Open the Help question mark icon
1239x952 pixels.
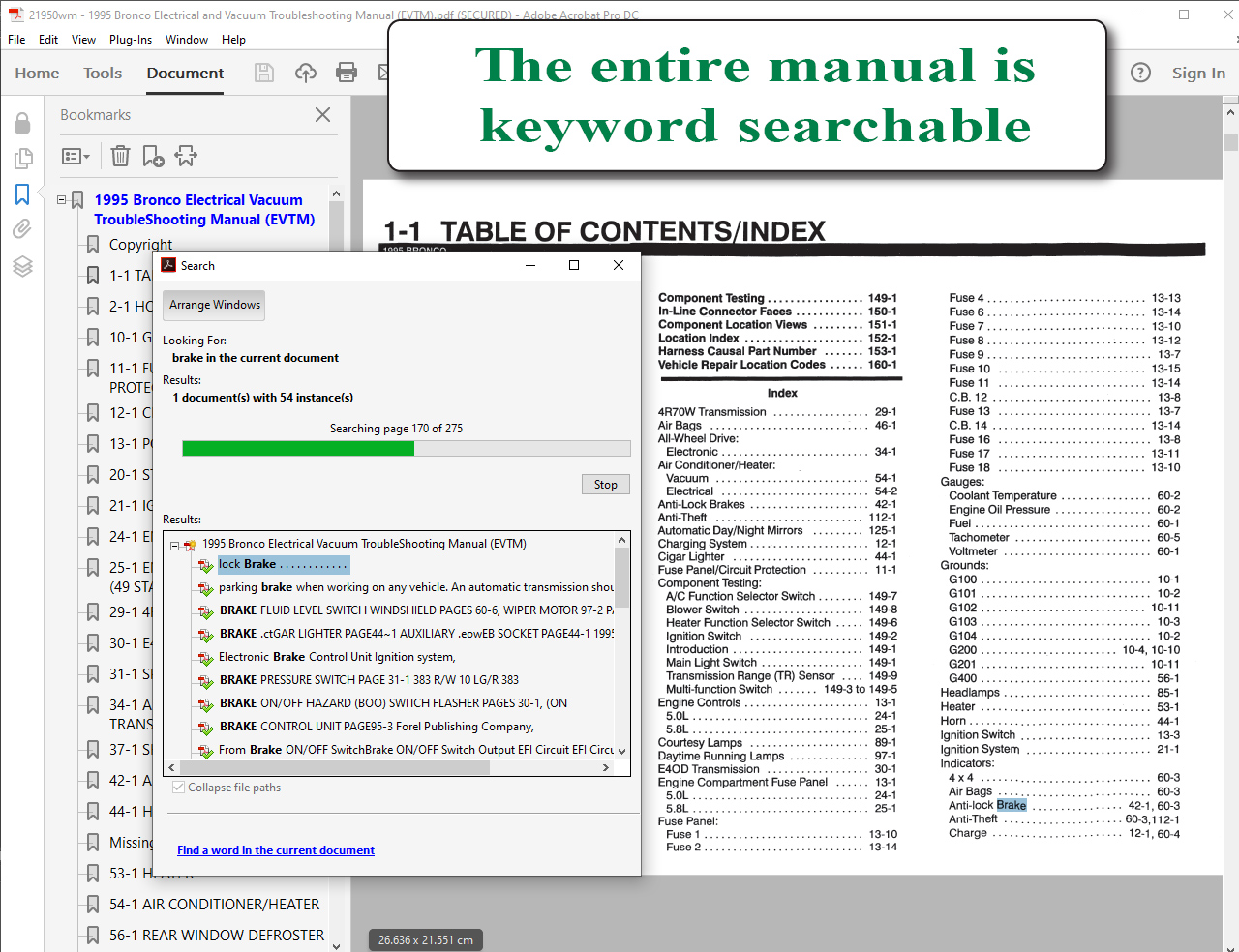(x=1141, y=73)
